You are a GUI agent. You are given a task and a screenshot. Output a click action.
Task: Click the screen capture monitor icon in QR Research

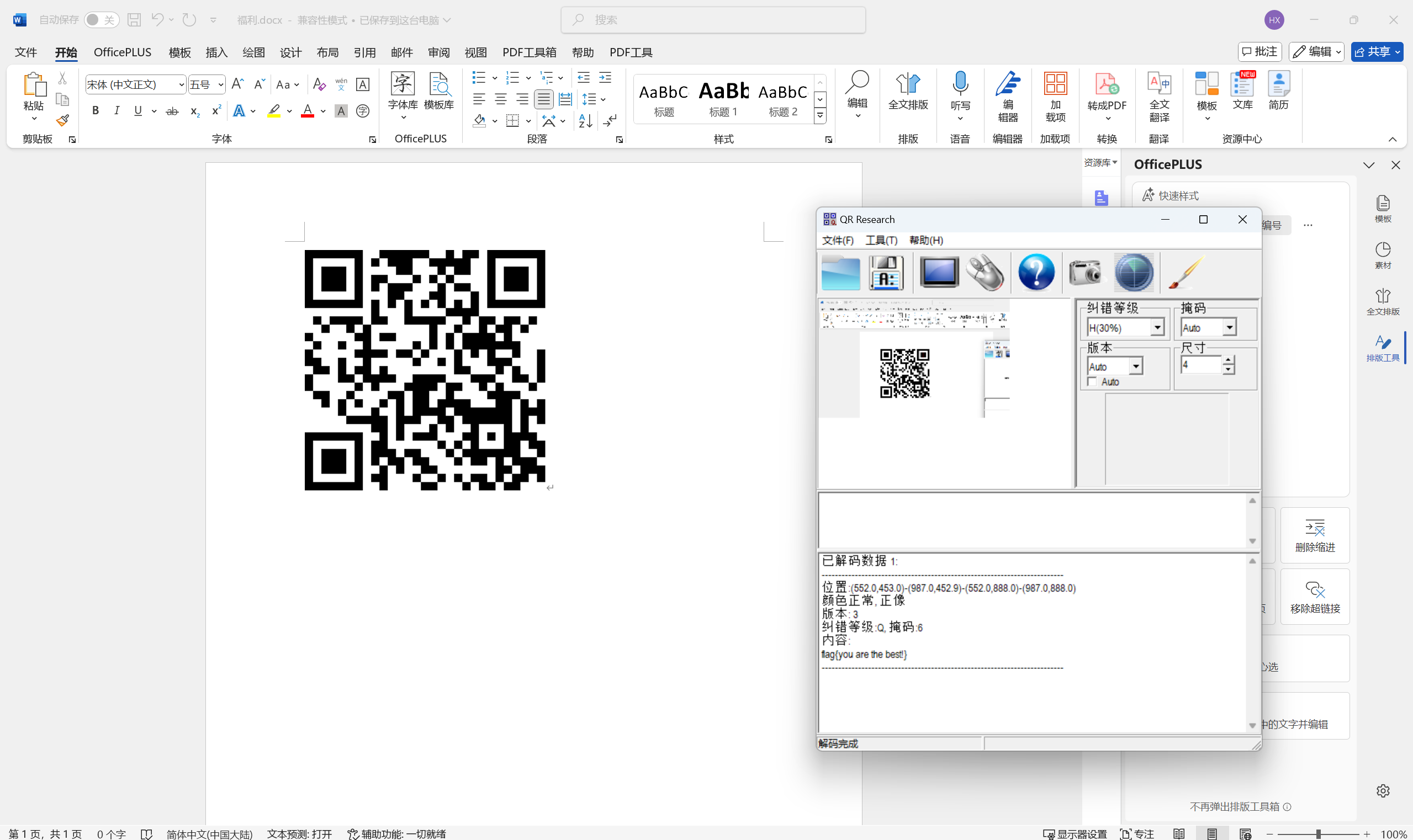[x=939, y=272]
